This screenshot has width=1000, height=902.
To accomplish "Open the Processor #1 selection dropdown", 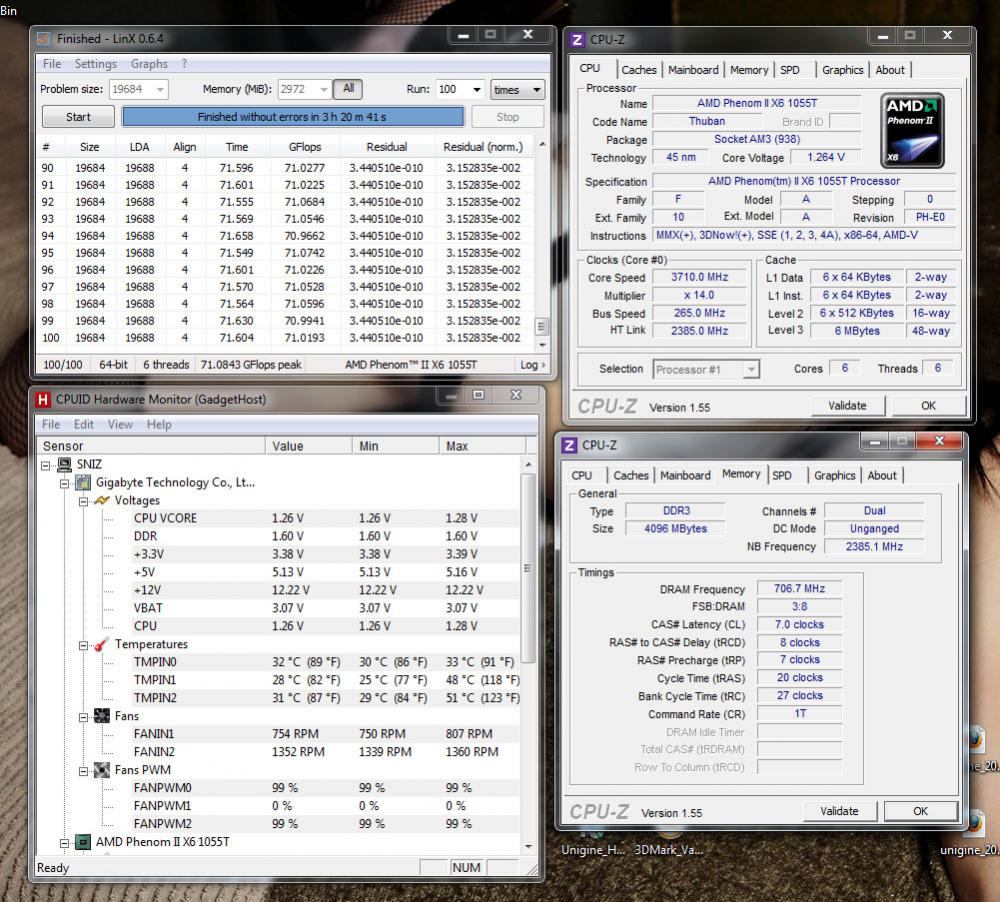I will tap(751, 369).
